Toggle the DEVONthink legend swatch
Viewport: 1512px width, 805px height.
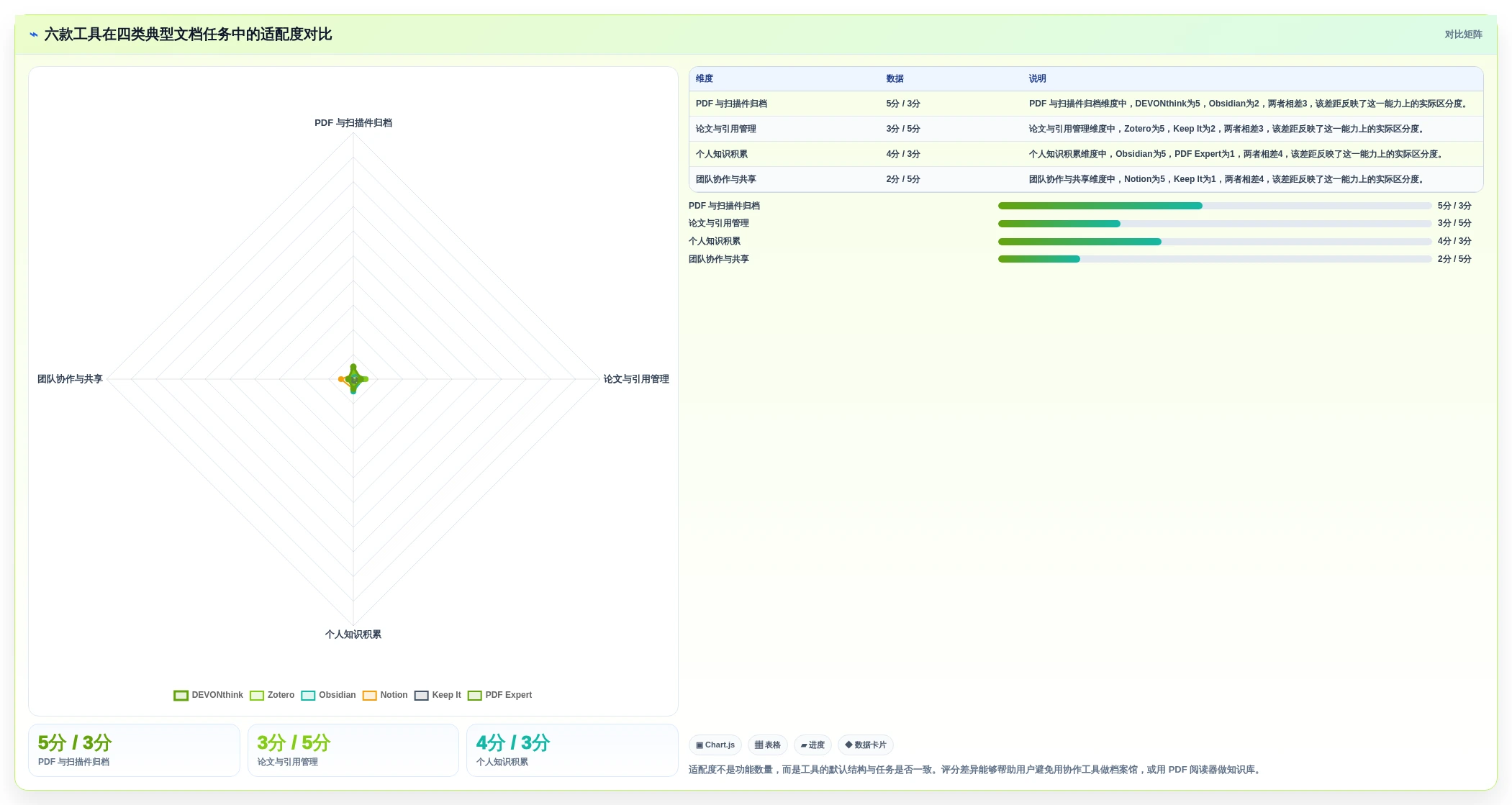pyautogui.click(x=181, y=695)
